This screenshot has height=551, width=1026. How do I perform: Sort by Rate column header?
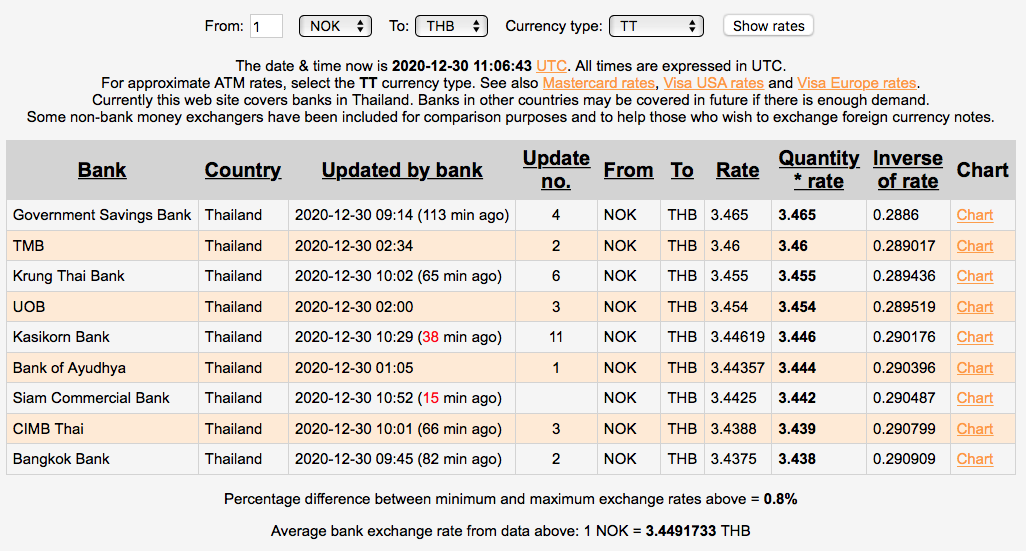(737, 170)
